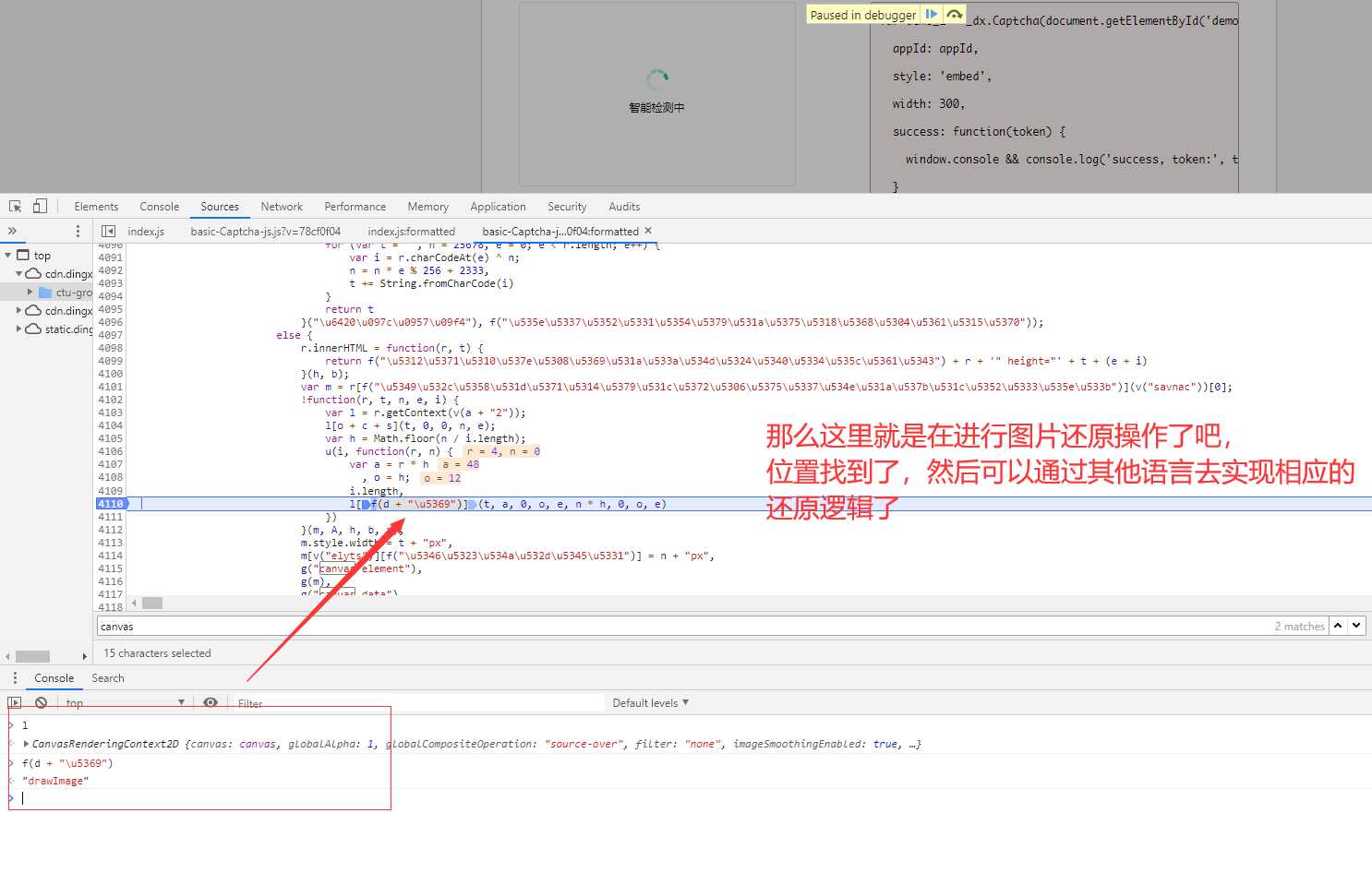1372x873 pixels.
Task: Collapse the top frame tree node
Action: 8,255
